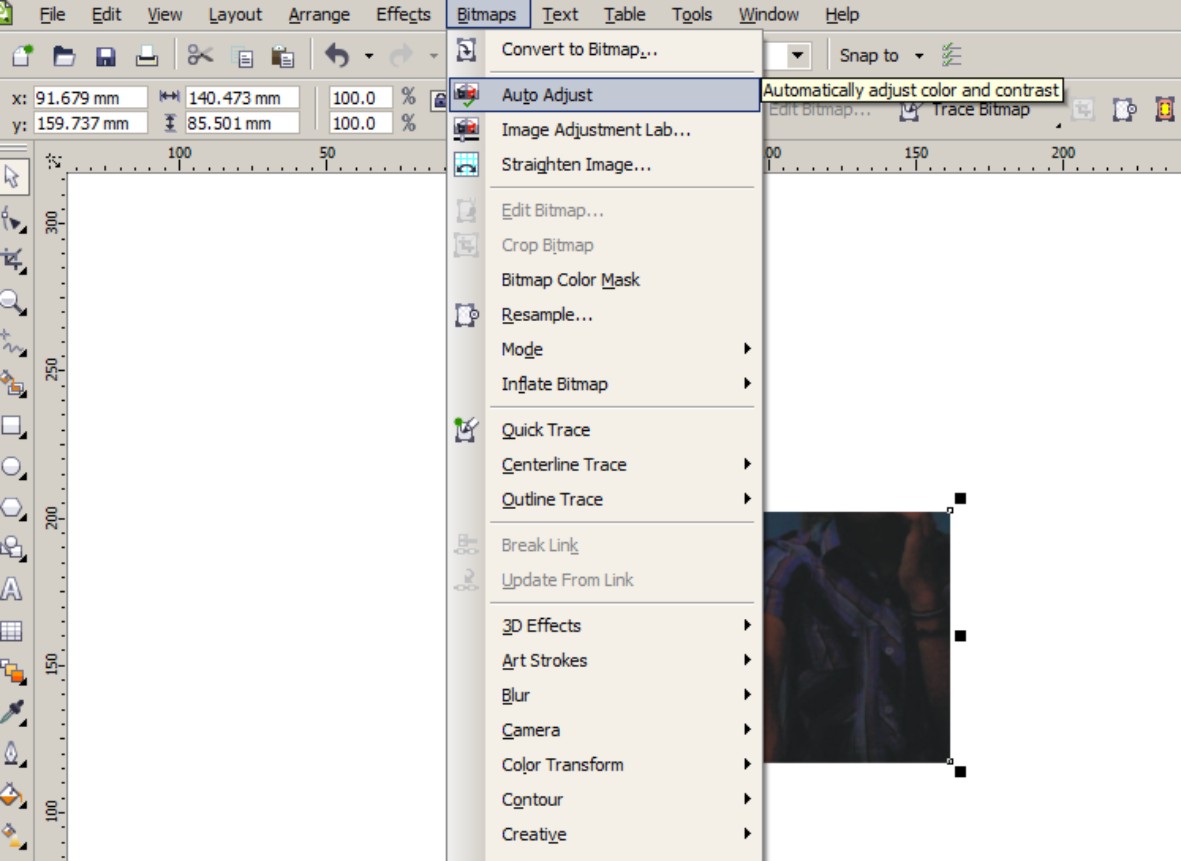The image size is (1181, 861).
Task: Click the Paste clipboard icon
Action: click(x=282, y=56)
